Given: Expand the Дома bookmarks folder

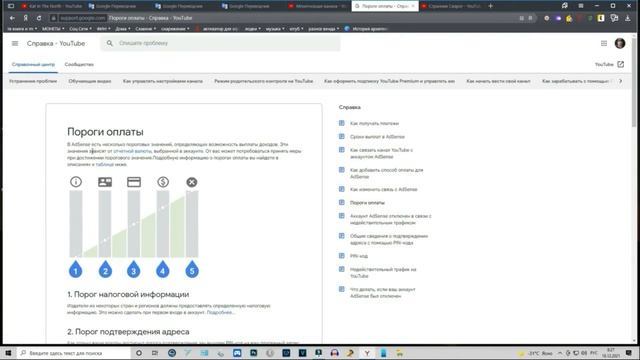Looking at the screenshot, I should [x=122, y=29].
